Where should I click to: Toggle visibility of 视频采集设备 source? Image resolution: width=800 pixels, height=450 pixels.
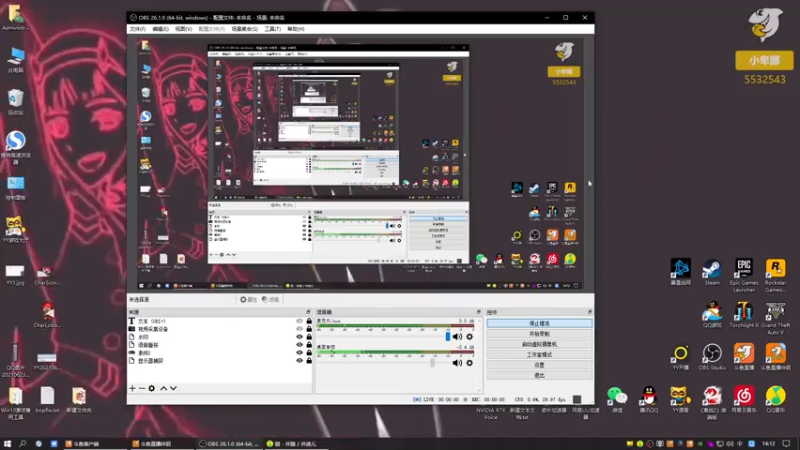(x=299, y=329)
